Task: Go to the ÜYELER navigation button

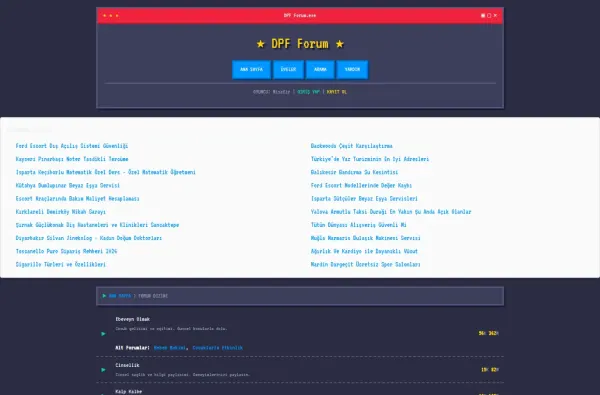Action: (x=289, y=70)
